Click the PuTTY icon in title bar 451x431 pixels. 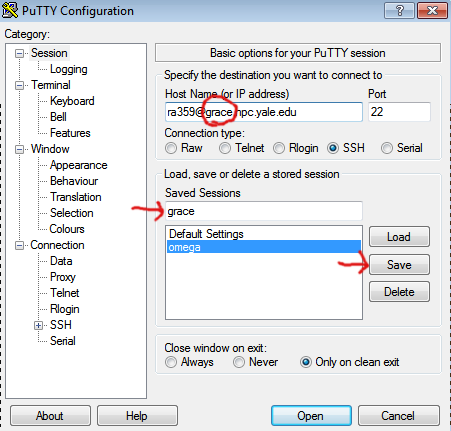10,10
